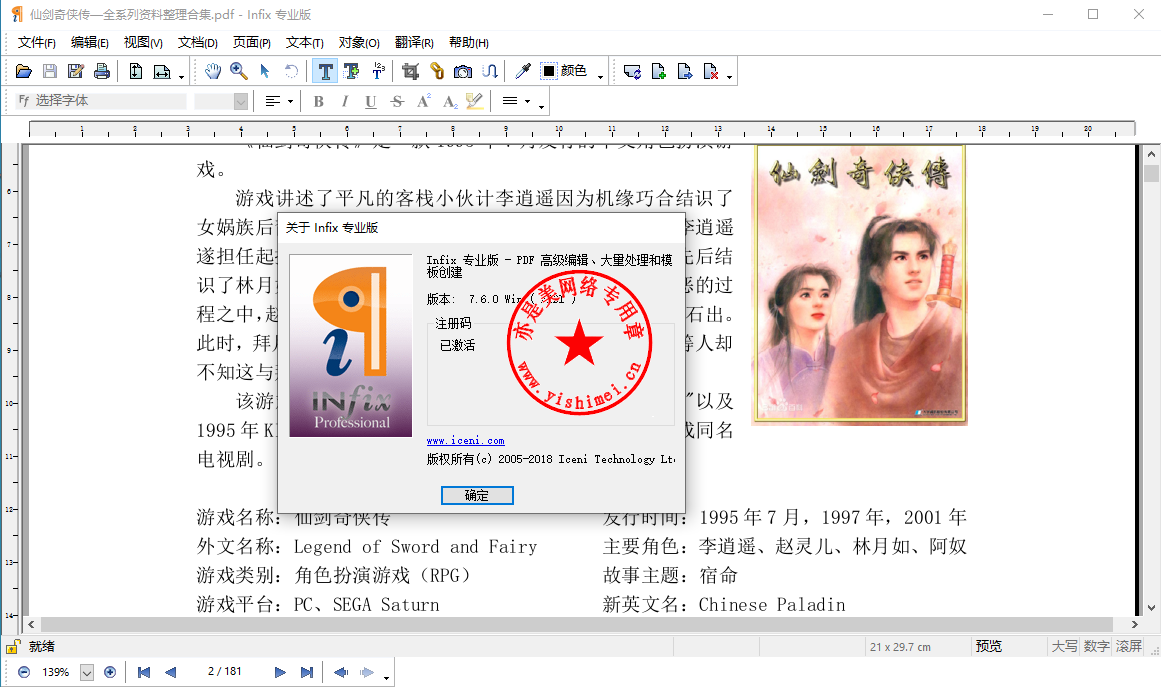Open the 翻译(R) menu
Image resolution: width=1161 pixels, height=687 pixels.
click(x=414, y=43)
